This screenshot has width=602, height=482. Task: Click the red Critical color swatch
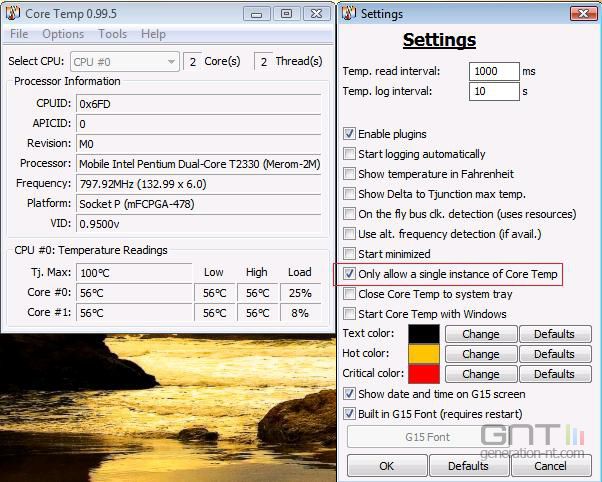tap(424, 374)
